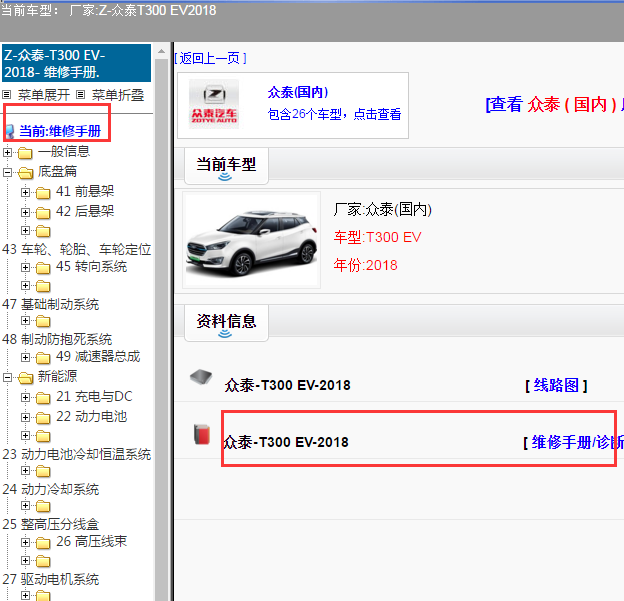Click 菜单展开 to expand all menus

point(44,95)
